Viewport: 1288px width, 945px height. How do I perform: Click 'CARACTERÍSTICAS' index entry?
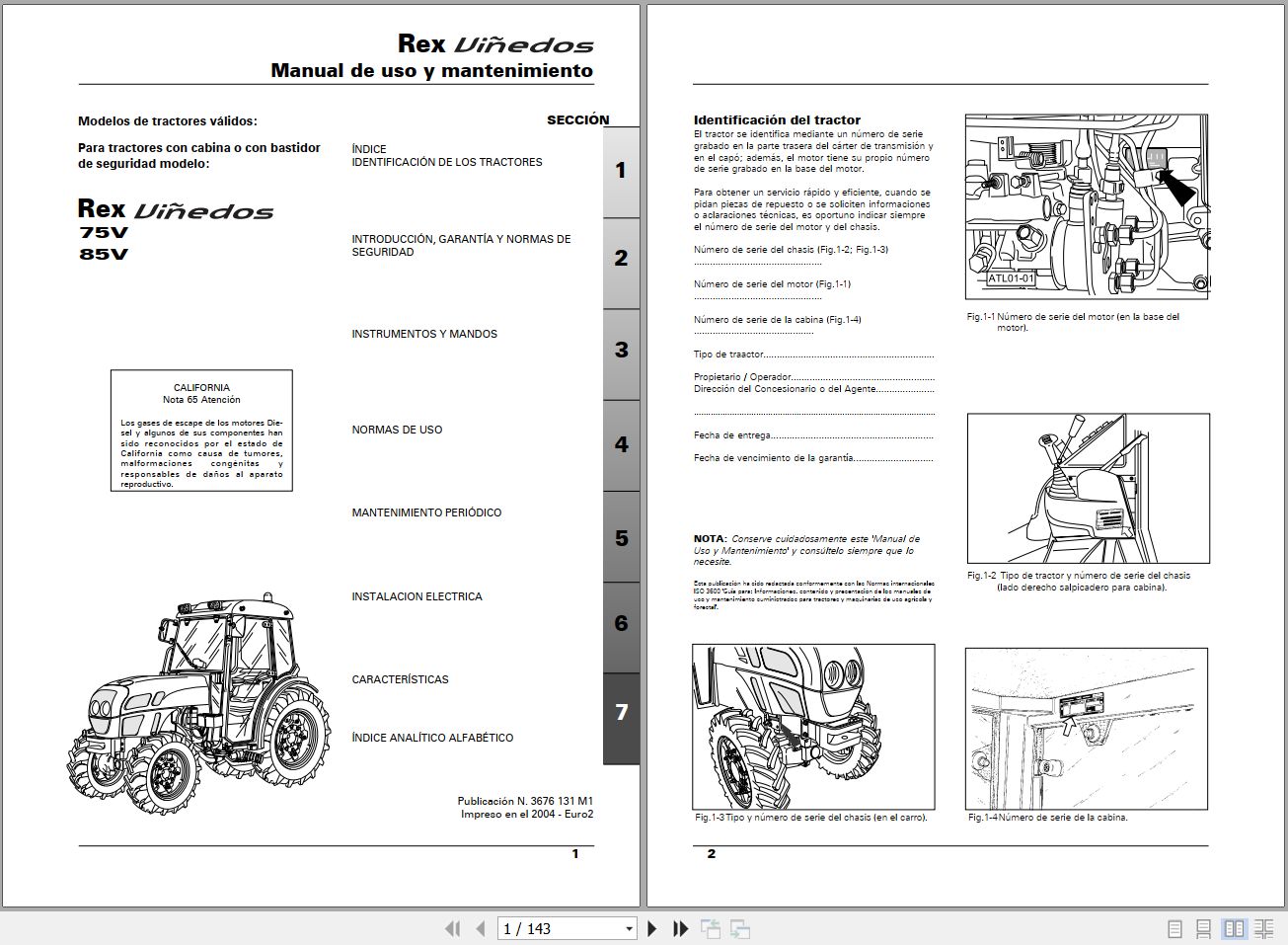pyautogui.click(x=400, y=679)
